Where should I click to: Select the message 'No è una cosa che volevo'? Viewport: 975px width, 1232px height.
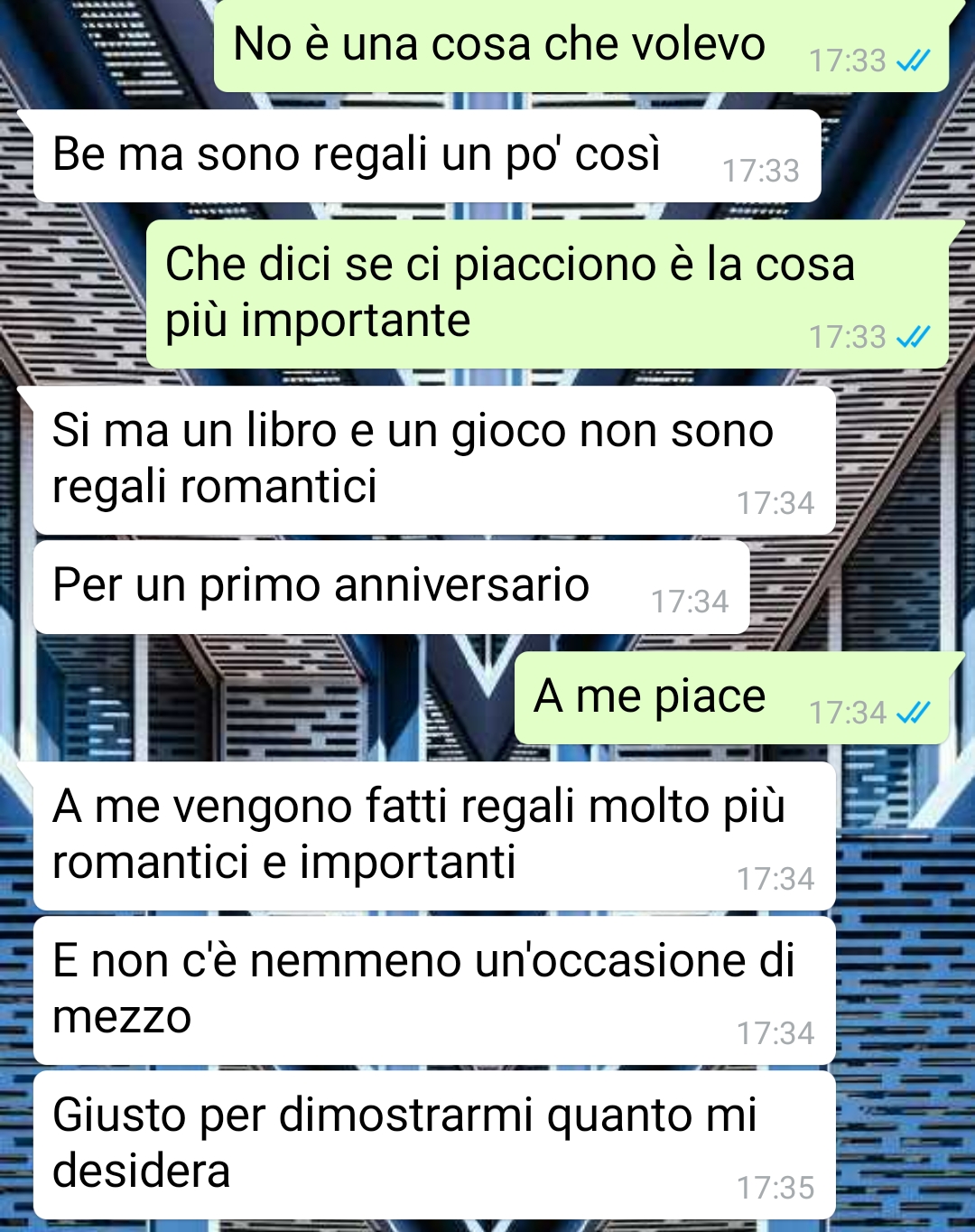(x=581, y=45)
